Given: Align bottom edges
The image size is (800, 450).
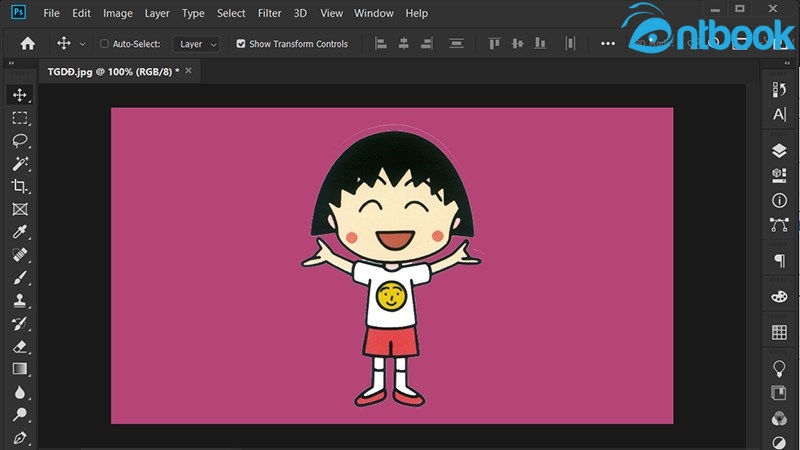Looking at the screenshot, I should pyautogui.click(x=540, y=44).
